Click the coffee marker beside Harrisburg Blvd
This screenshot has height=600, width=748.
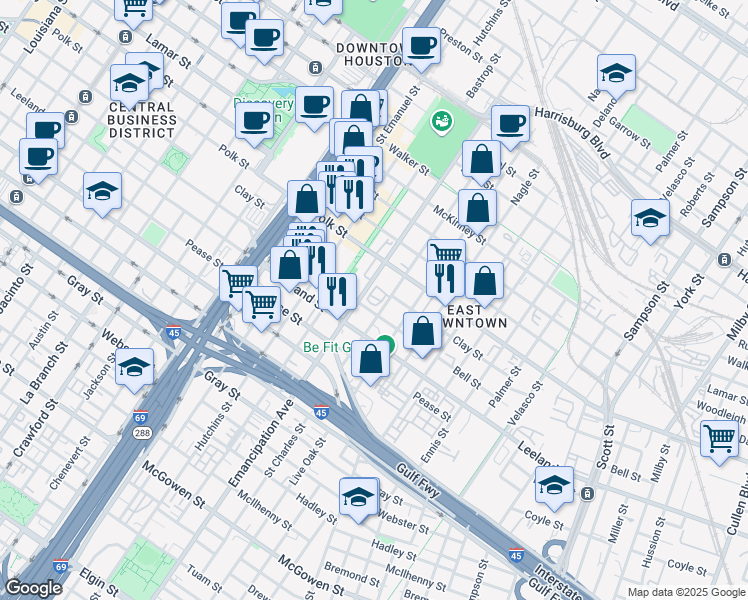pyautogui.click(x=510, y=127)
